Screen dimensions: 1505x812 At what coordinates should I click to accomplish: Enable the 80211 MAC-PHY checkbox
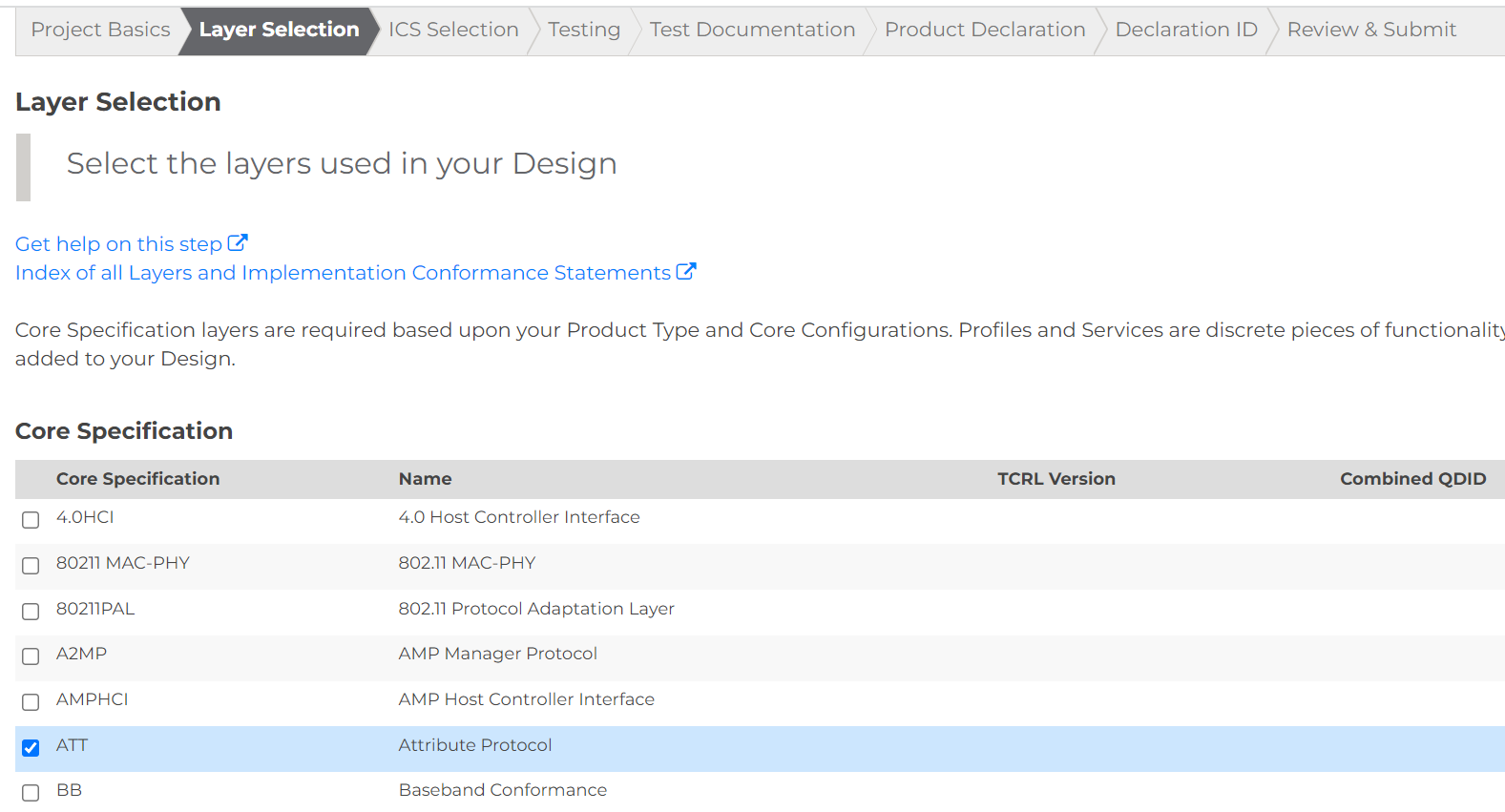pos(31,566)
